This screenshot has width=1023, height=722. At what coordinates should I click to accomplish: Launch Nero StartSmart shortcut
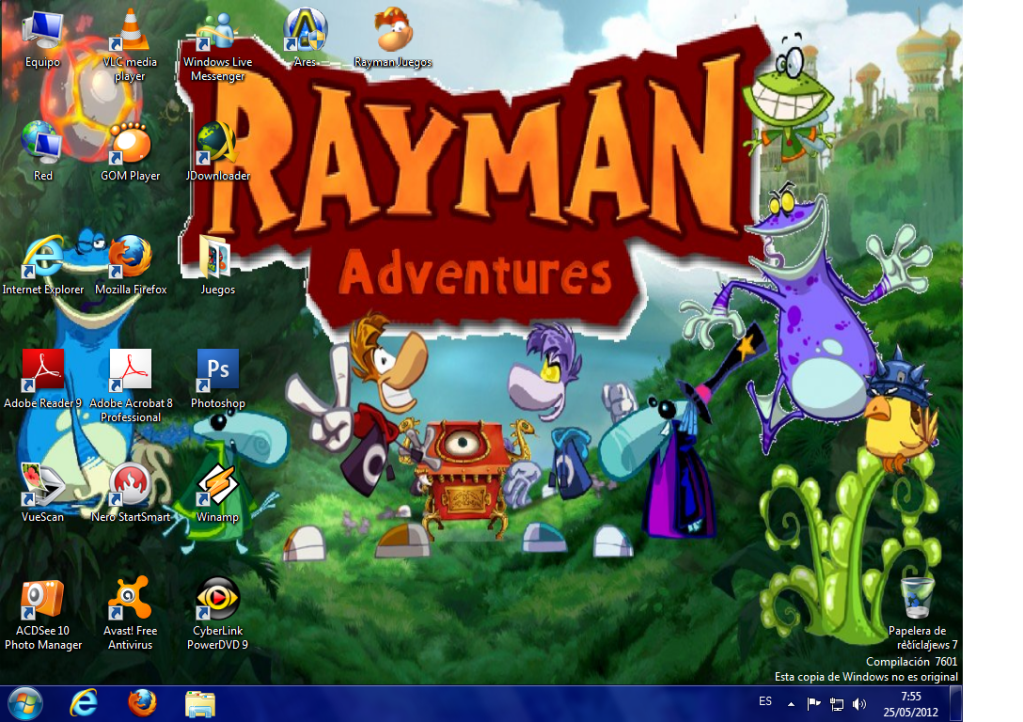point(130,493)
